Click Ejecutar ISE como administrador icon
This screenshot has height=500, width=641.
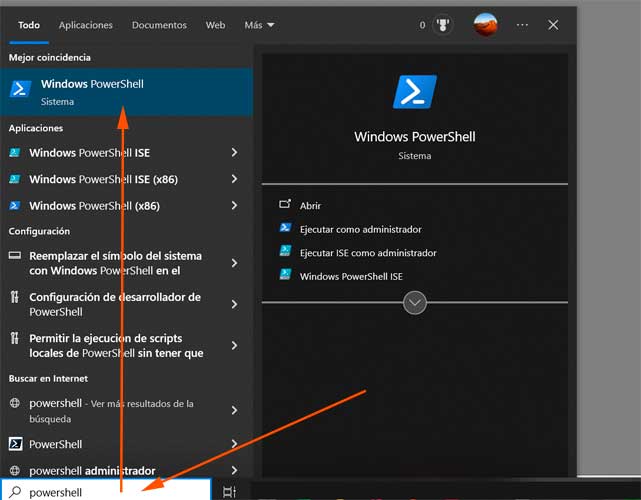[x=285, y=251]
